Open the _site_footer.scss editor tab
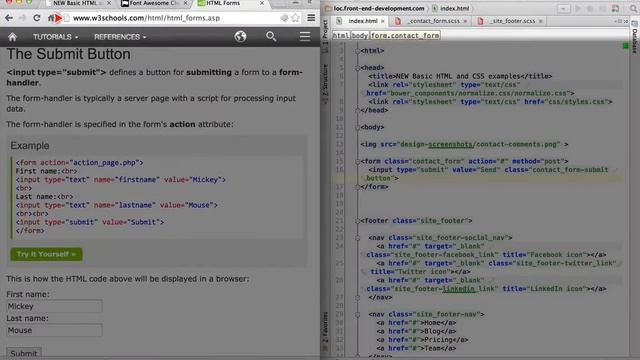This screenshot has height=360, width=640. [510, 21]
